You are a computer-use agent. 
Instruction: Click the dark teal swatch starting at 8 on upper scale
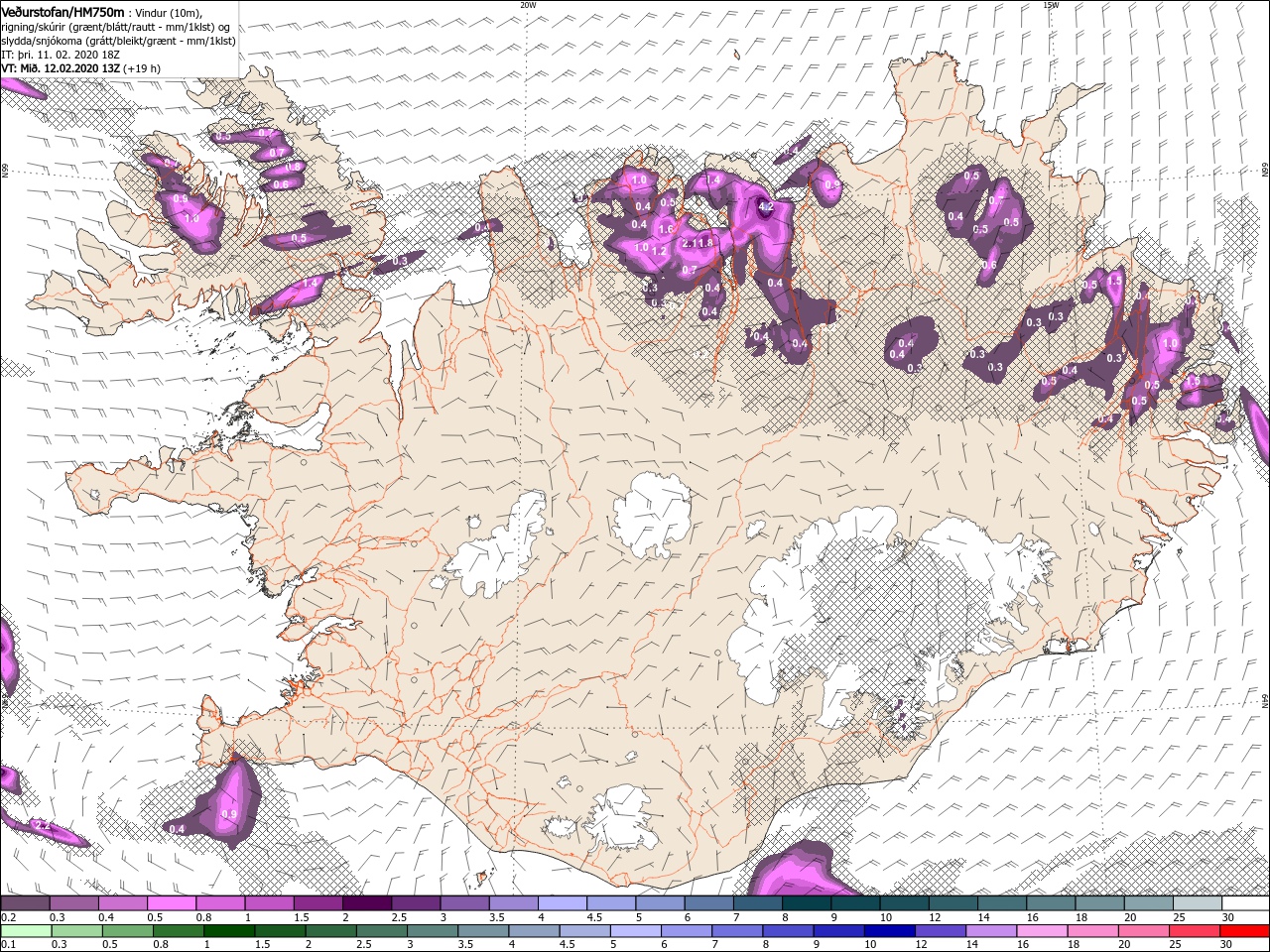[807, 903]
